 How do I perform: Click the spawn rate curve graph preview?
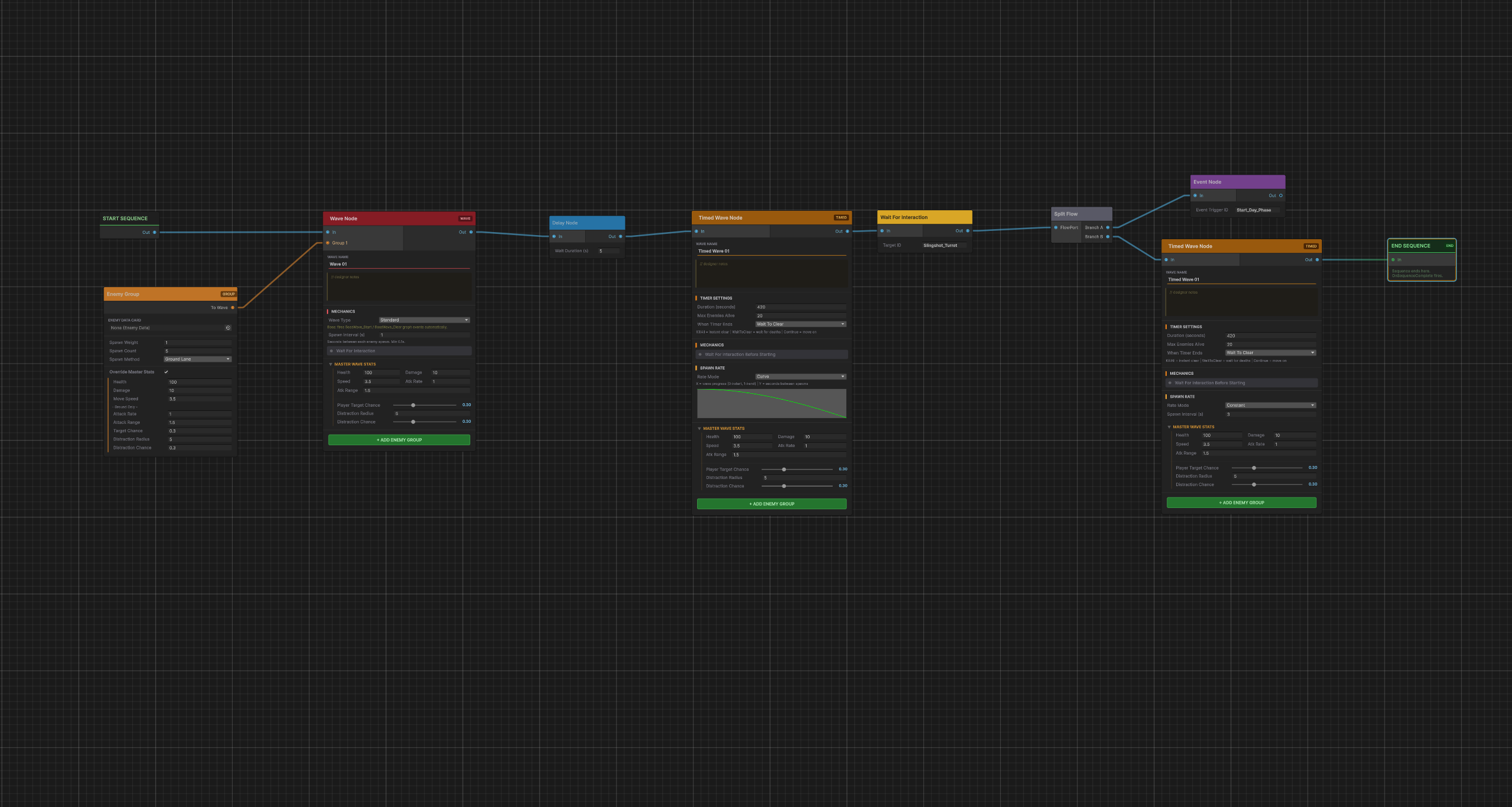coord(772,403)
